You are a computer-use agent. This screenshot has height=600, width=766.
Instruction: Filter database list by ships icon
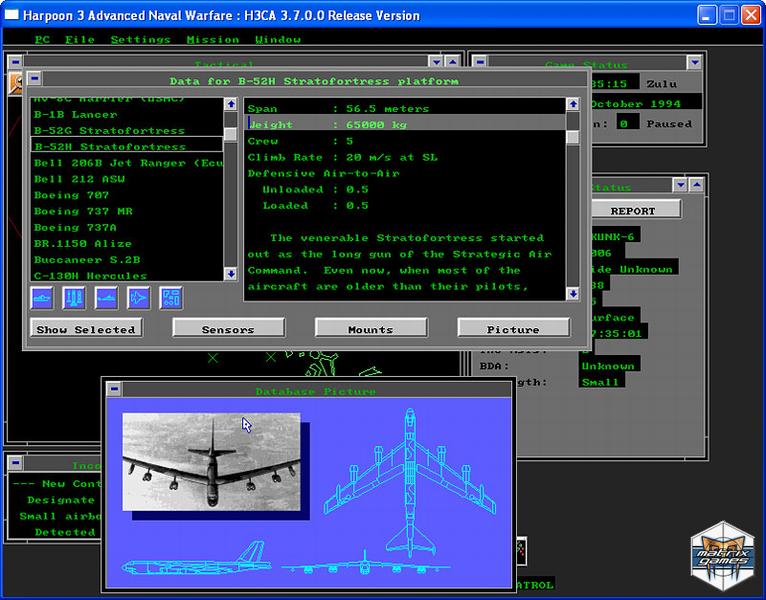click(x=43, y=297)
